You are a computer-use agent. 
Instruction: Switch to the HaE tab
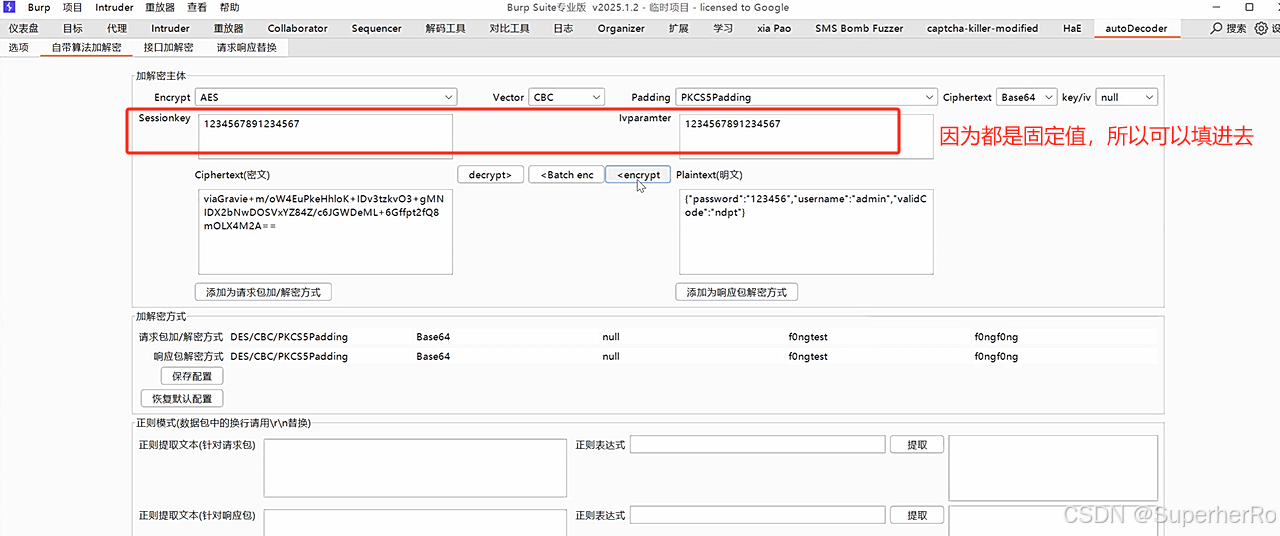point(1072,29)
